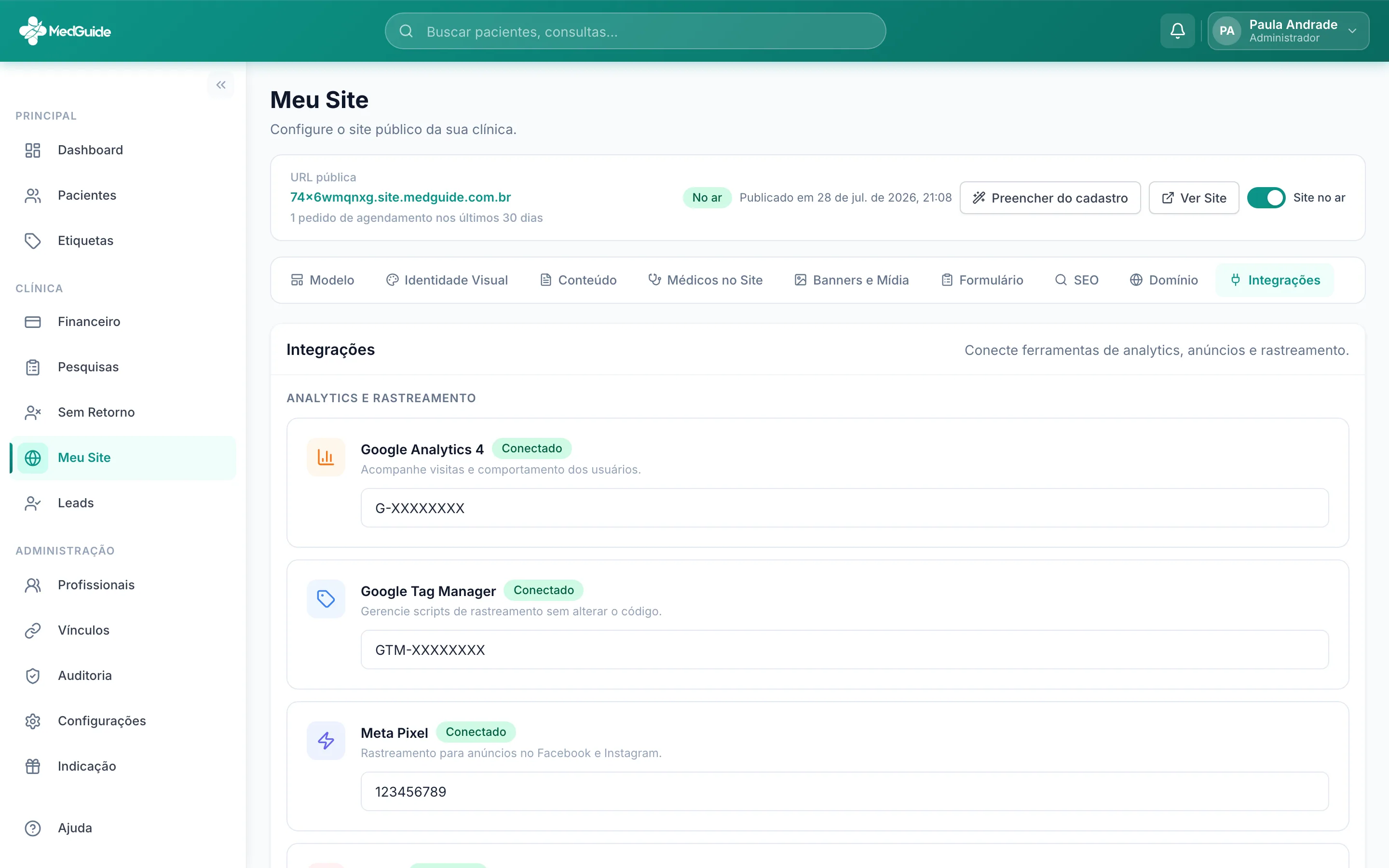Click the Google Tag Manager tag icon
1389x868 pixels.
click(x=326, y=599)
